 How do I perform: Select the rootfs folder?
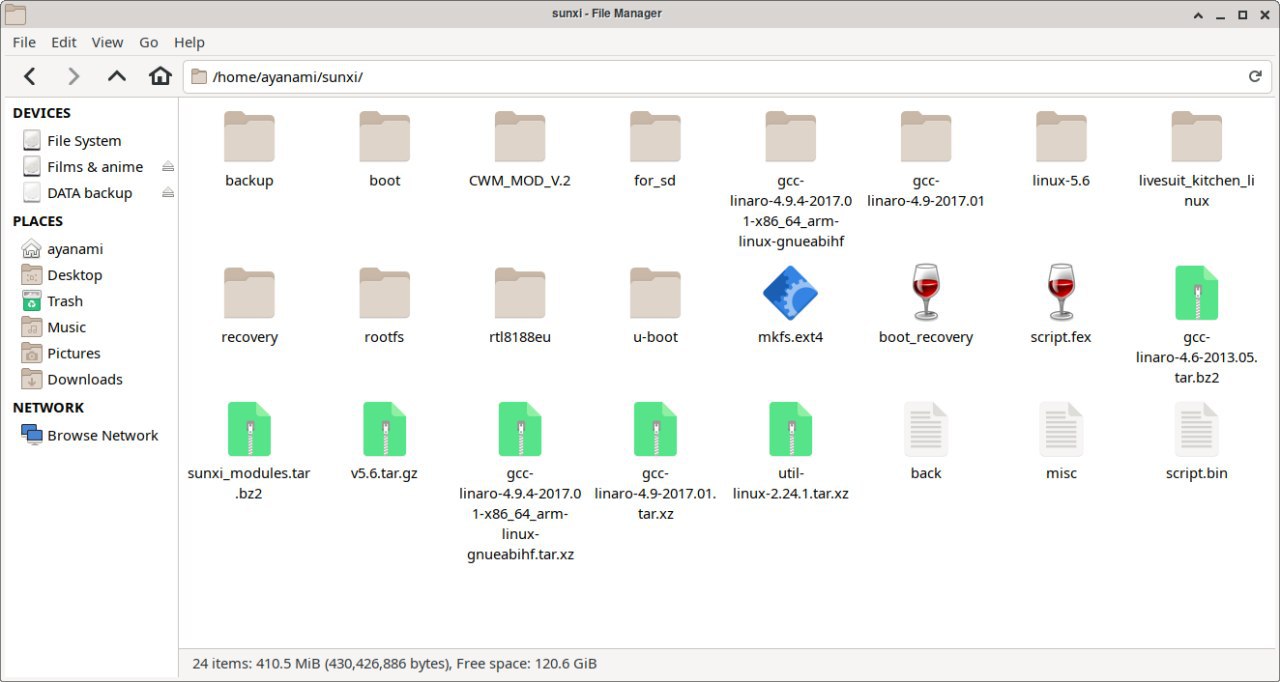click(x=384, y=306)
